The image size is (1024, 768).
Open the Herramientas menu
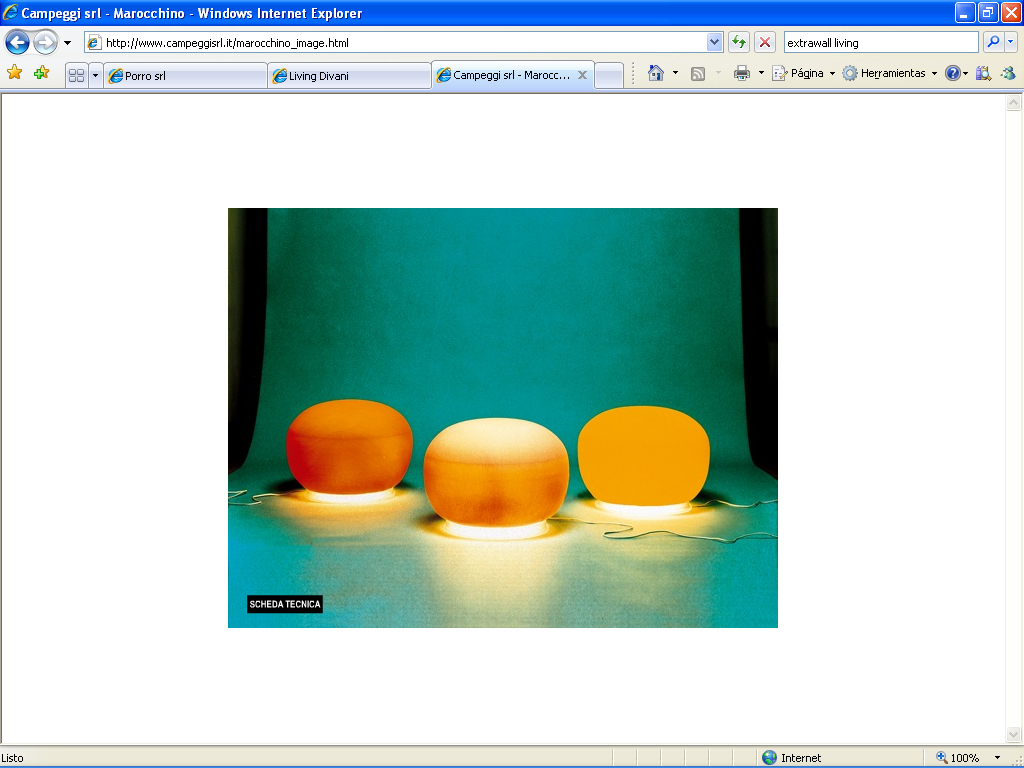pos(889,73)
